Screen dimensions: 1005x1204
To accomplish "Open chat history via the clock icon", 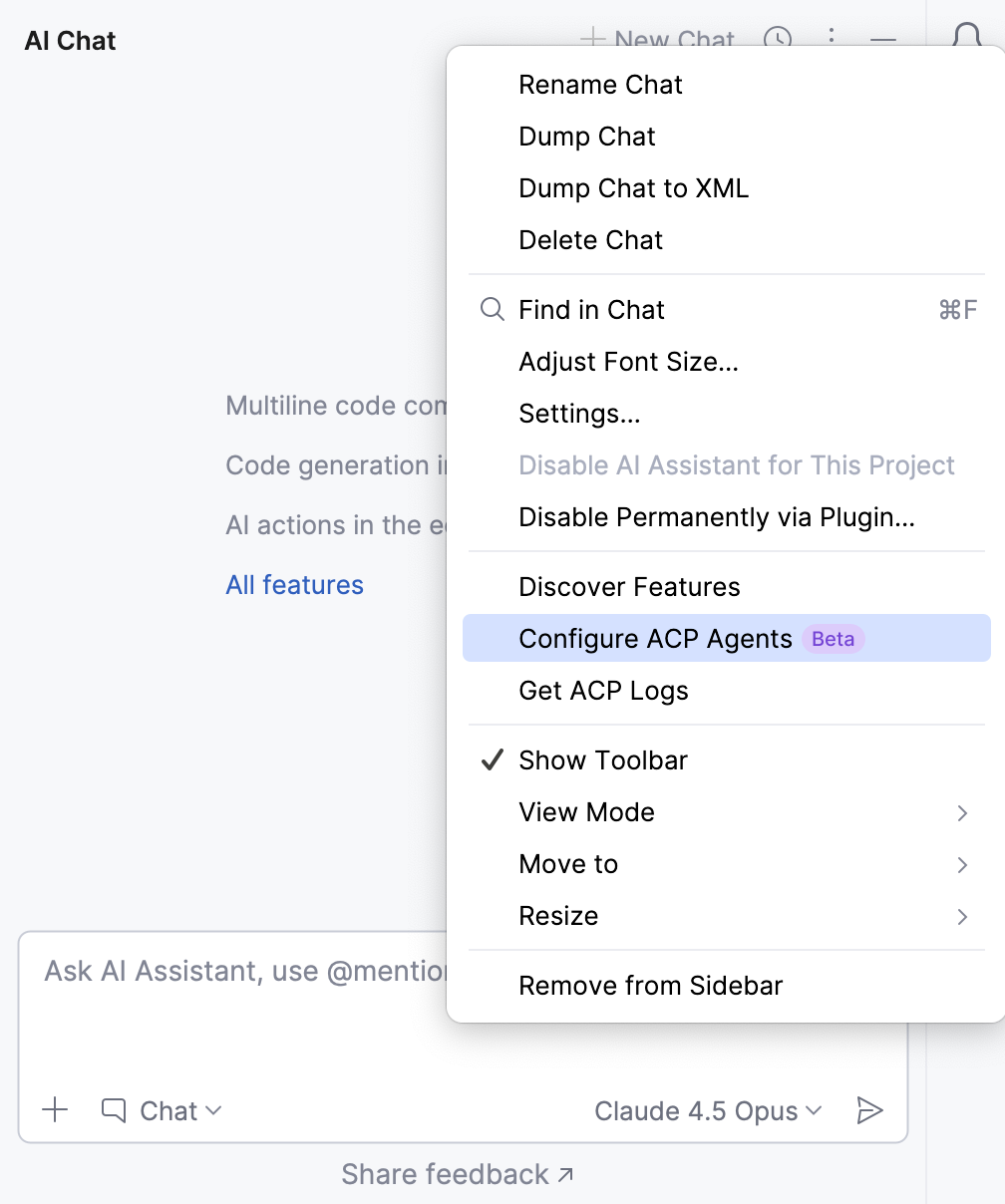I will click(778, 40).
